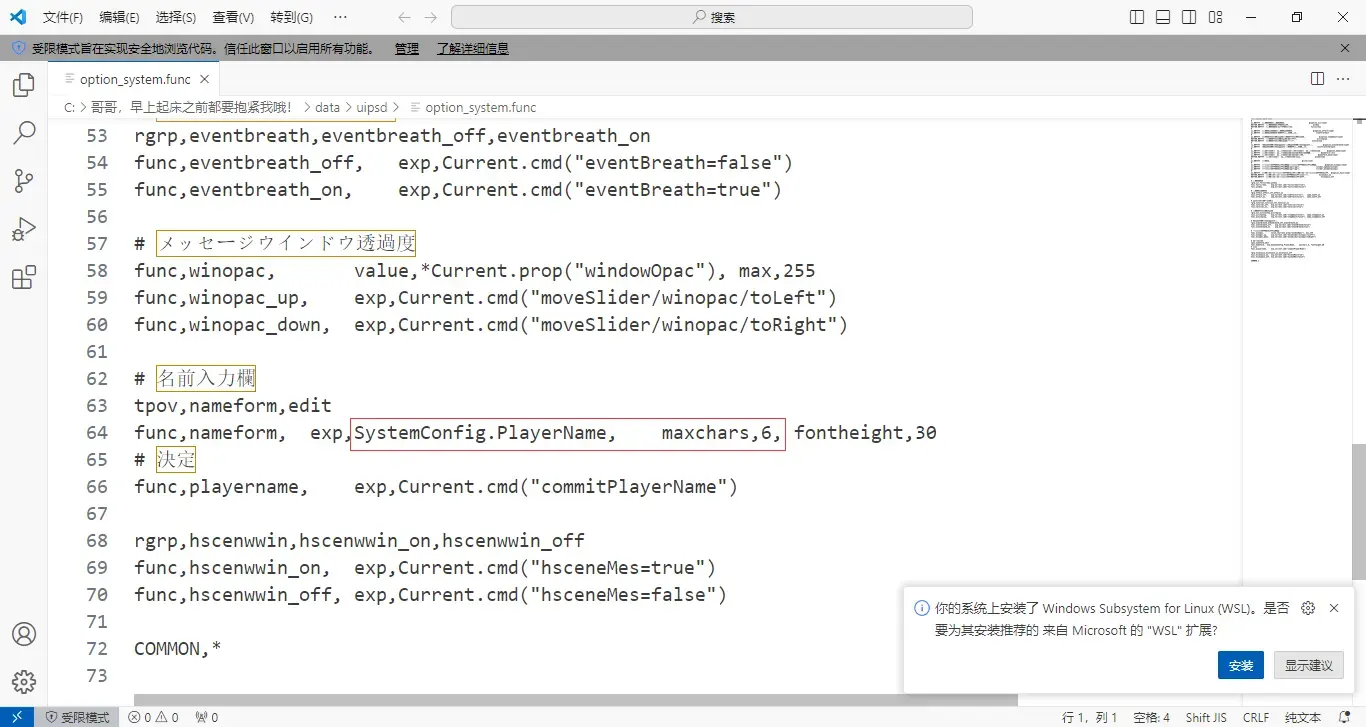Open the 文件(F) menu
The width and height of the screenshot is (1366, 727).
tap(63, 17)
